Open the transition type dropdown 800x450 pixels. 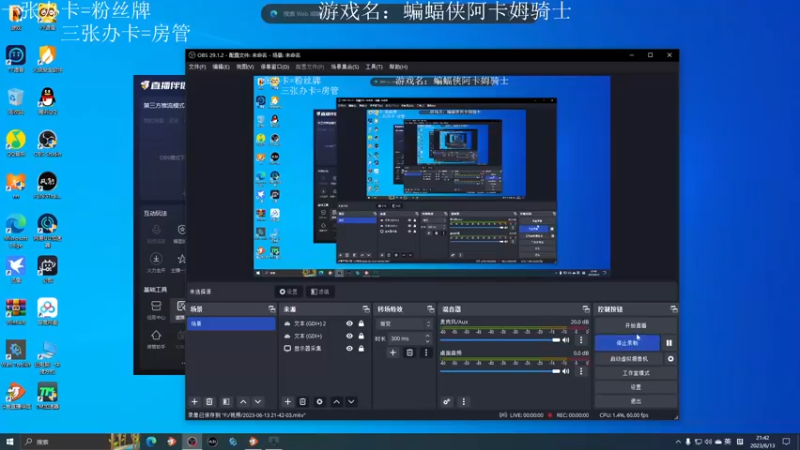pos(404,324)
